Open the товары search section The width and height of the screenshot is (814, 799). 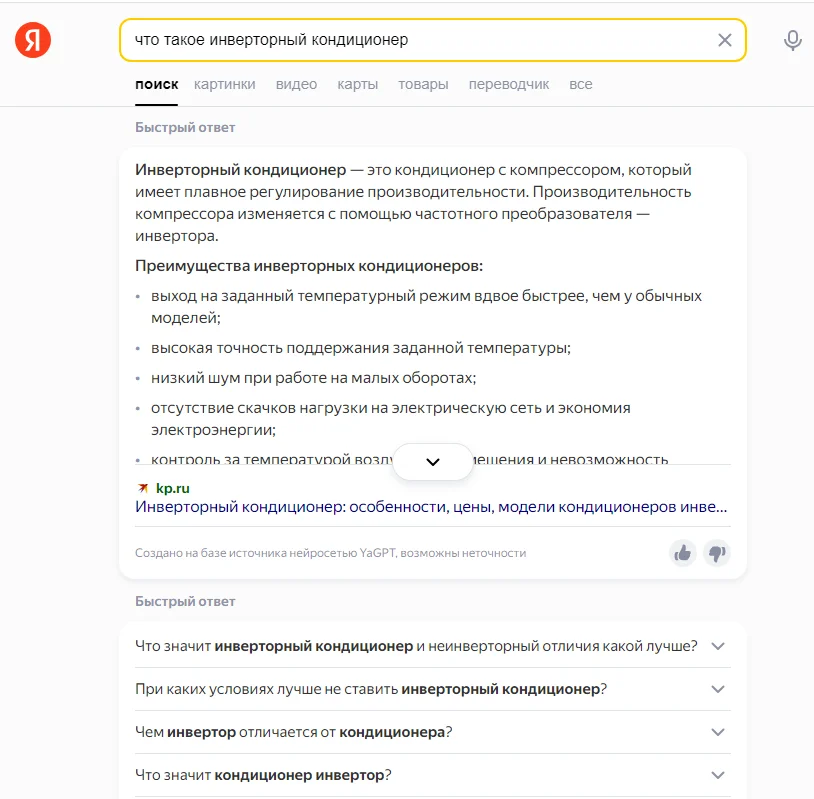(x=423, y=84)
